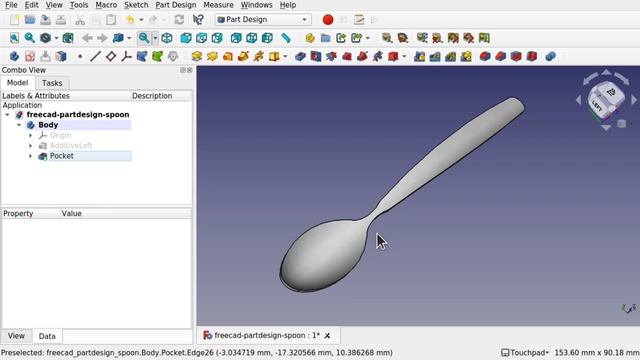Click the Create Part yellow icon

pyautogui.click(x=310, y=38)
